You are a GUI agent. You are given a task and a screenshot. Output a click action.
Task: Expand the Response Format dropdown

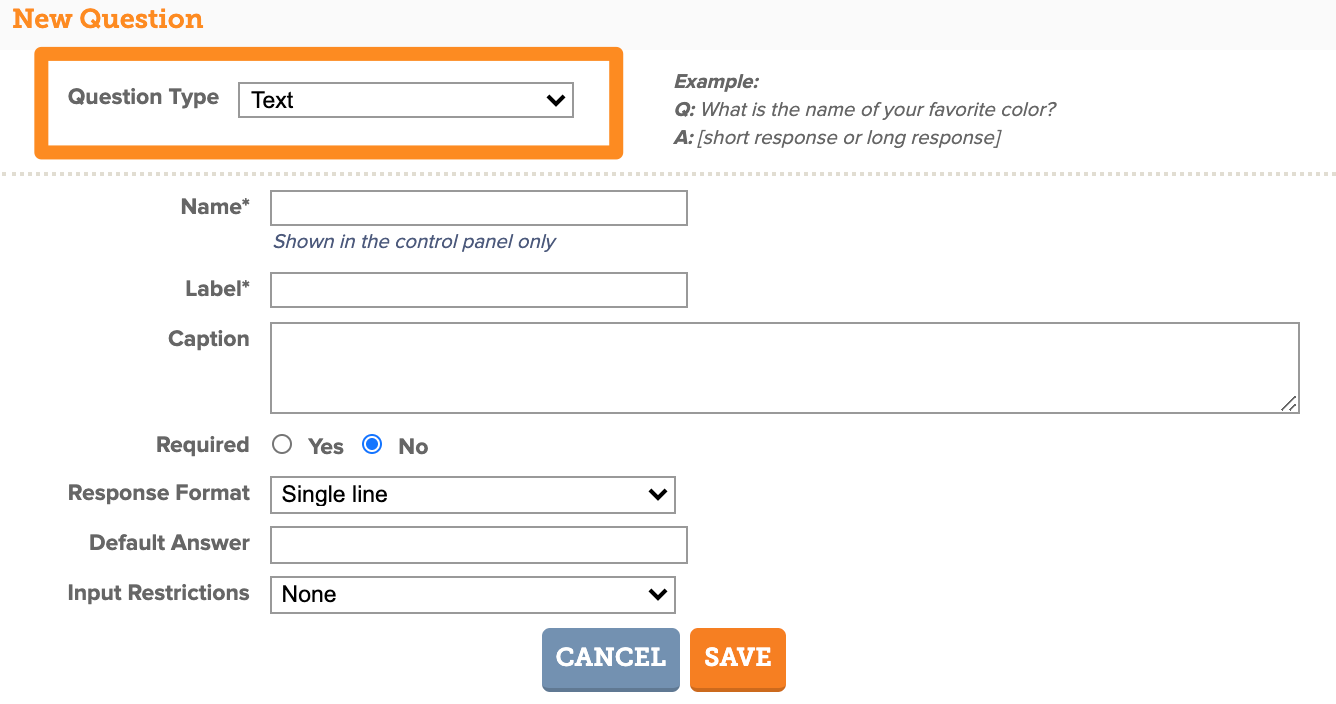473,494
